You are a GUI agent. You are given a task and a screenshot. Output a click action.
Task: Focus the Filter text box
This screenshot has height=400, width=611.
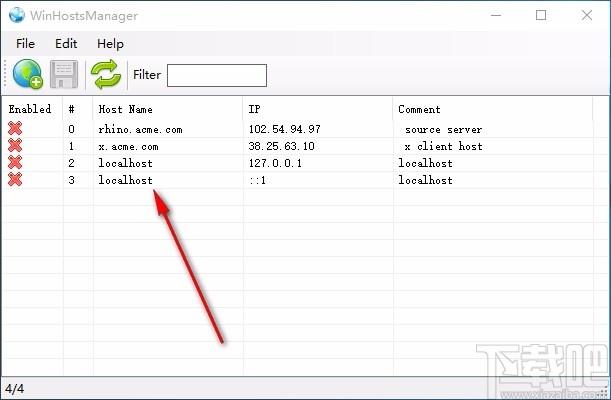tap(217, 75)
